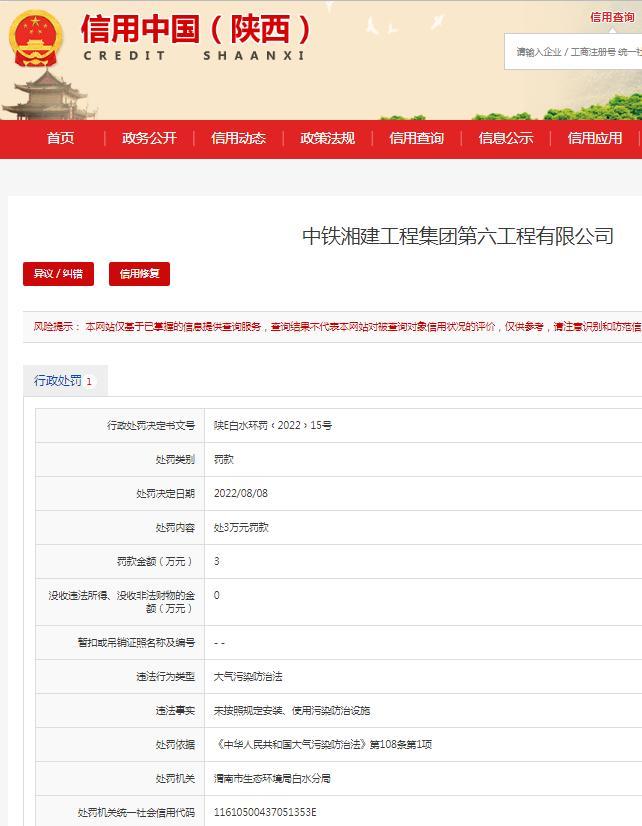Screen dimensions: 642x826
Task: Click the 处罚机关统一社会信用代码 label
Action: click(136, 812)
